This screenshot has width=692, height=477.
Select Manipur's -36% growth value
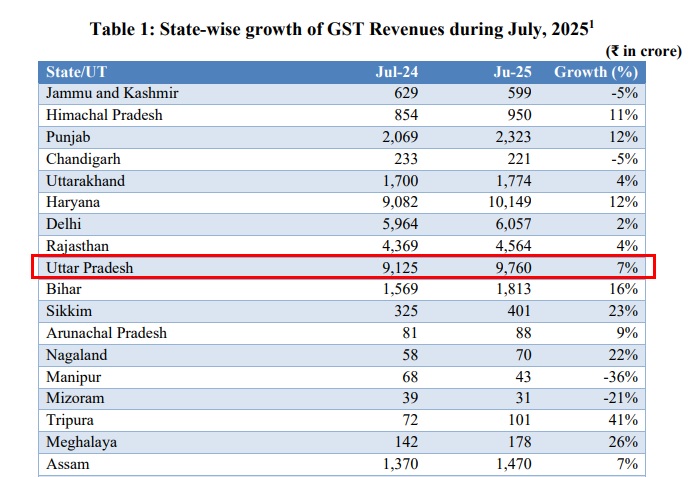(620, 377)
